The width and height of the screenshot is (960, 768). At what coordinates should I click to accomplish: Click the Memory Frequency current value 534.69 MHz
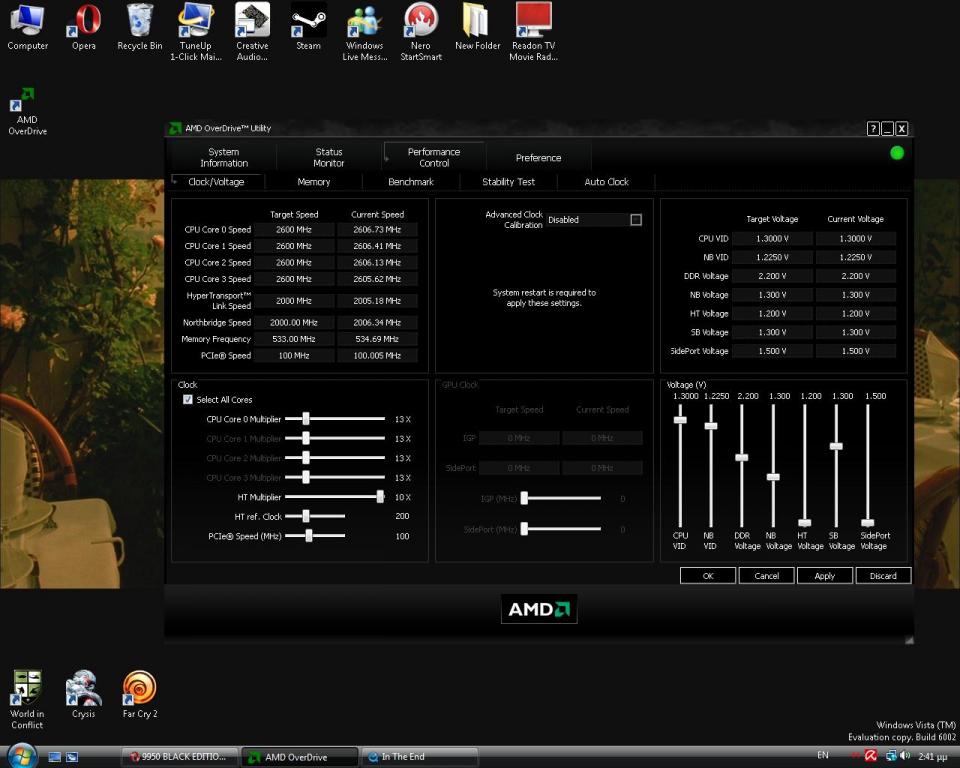(377, 339)
